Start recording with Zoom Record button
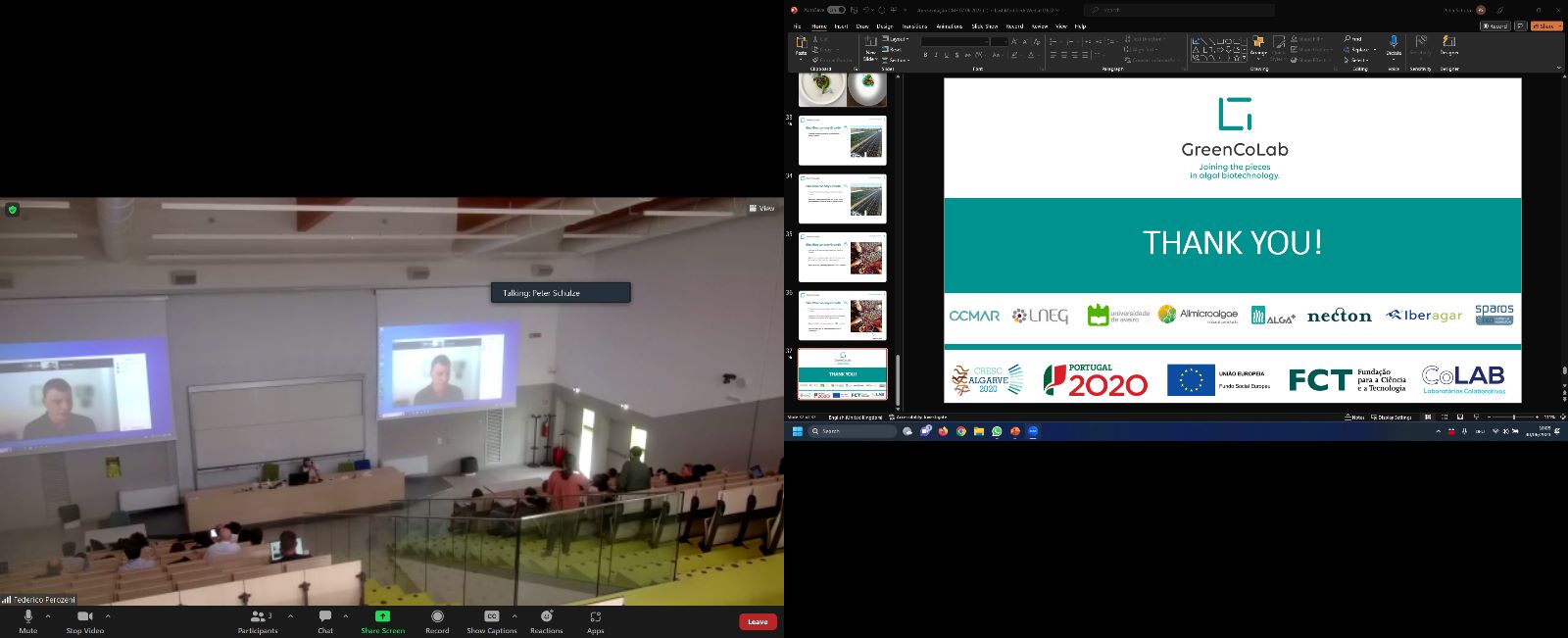 [x=437, y=621]
